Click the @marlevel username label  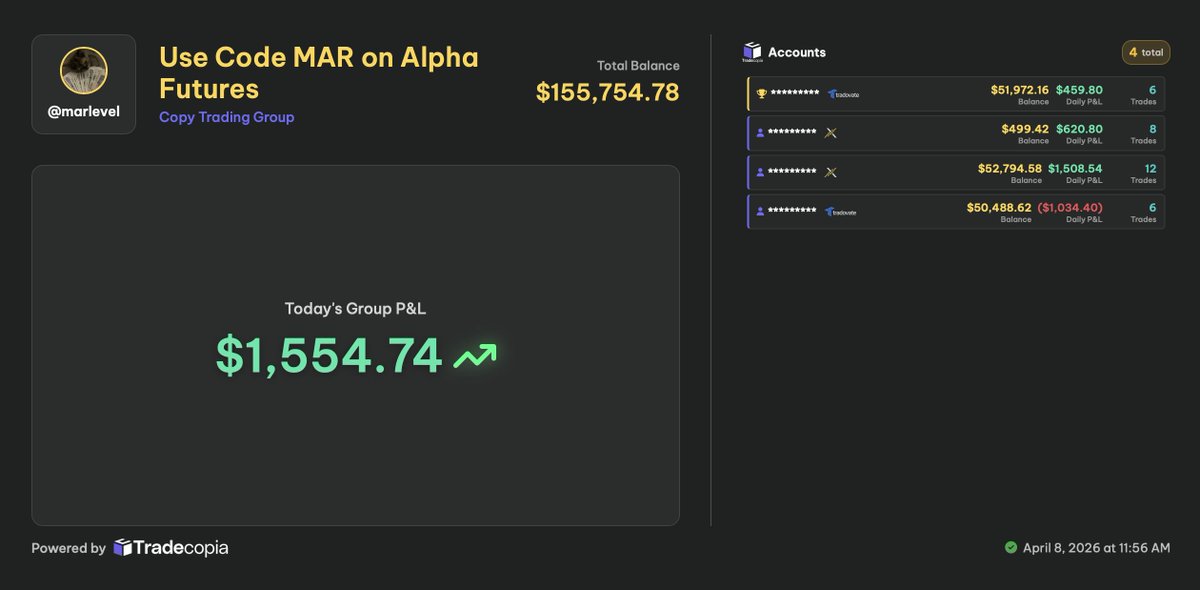coord(84,112)
